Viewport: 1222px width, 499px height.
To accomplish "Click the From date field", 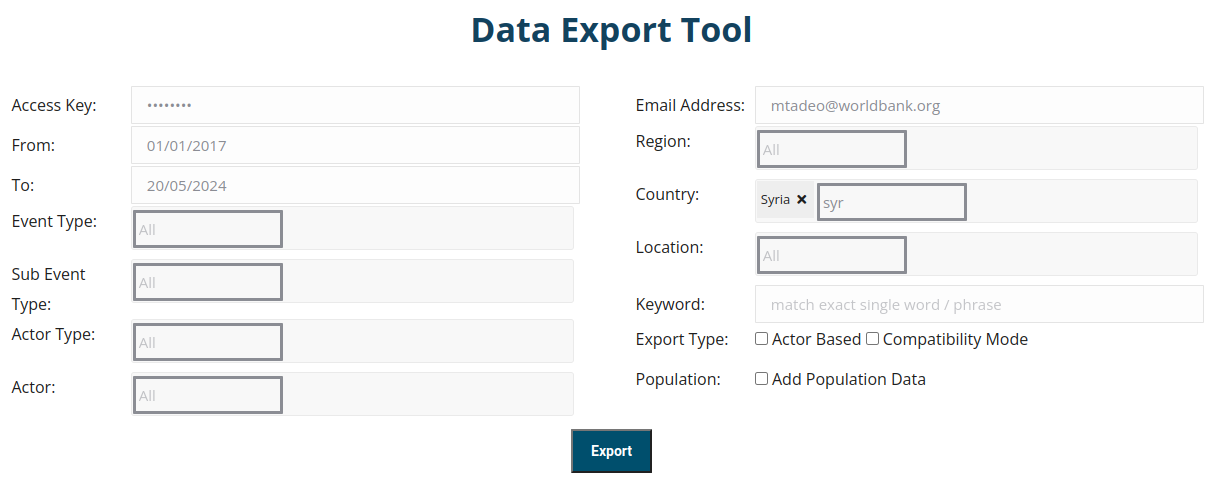I will click(355, 145).
